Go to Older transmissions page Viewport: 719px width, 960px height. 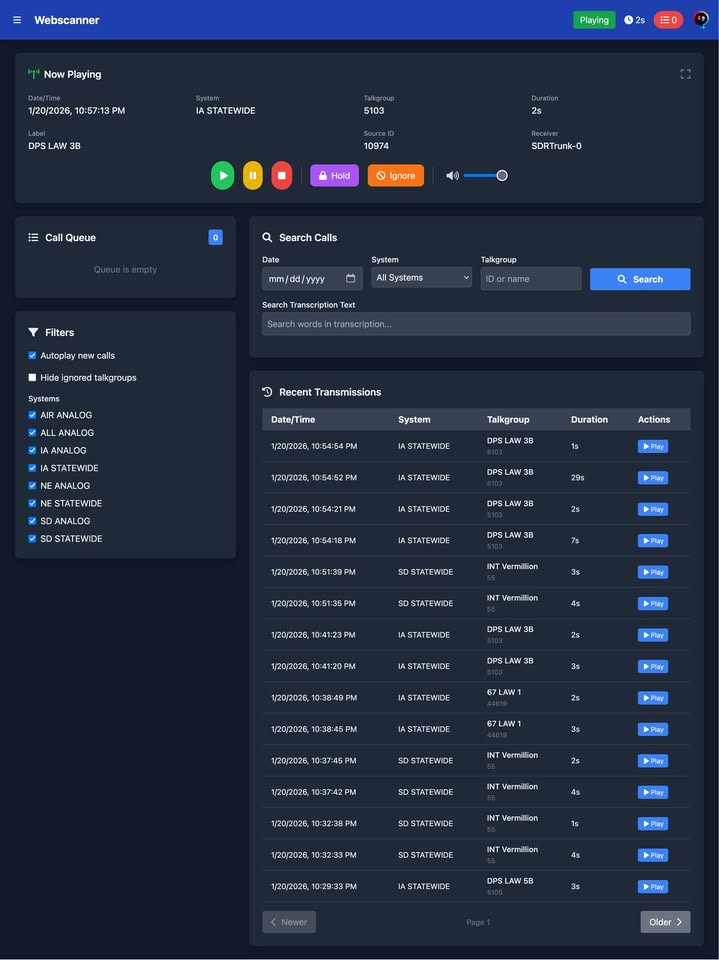(x=665, y=922)
